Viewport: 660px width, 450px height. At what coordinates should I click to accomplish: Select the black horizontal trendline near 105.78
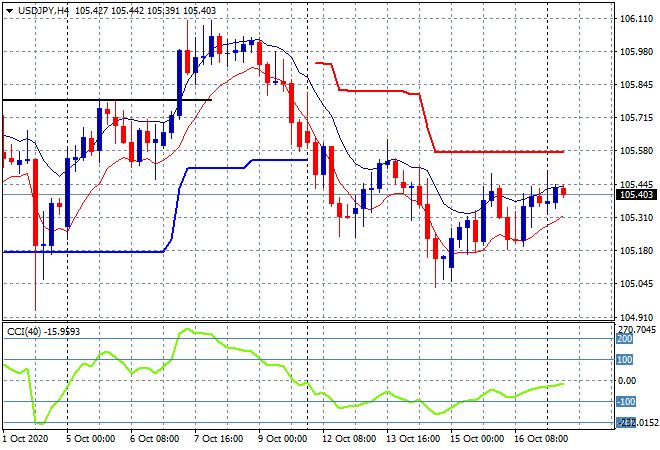[x=107, y=100]
